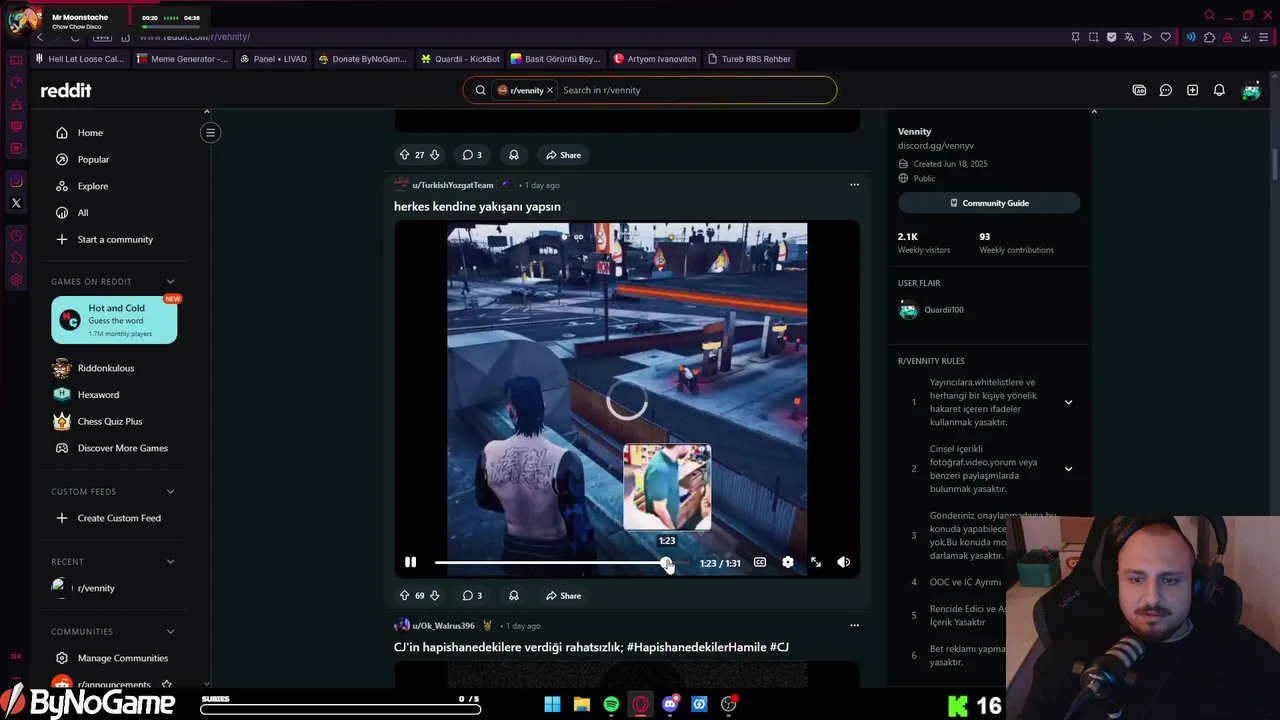This screenshot has width=1280, height=720.
Task: Click the video progress bar scrubber
Action: (667, 564)
